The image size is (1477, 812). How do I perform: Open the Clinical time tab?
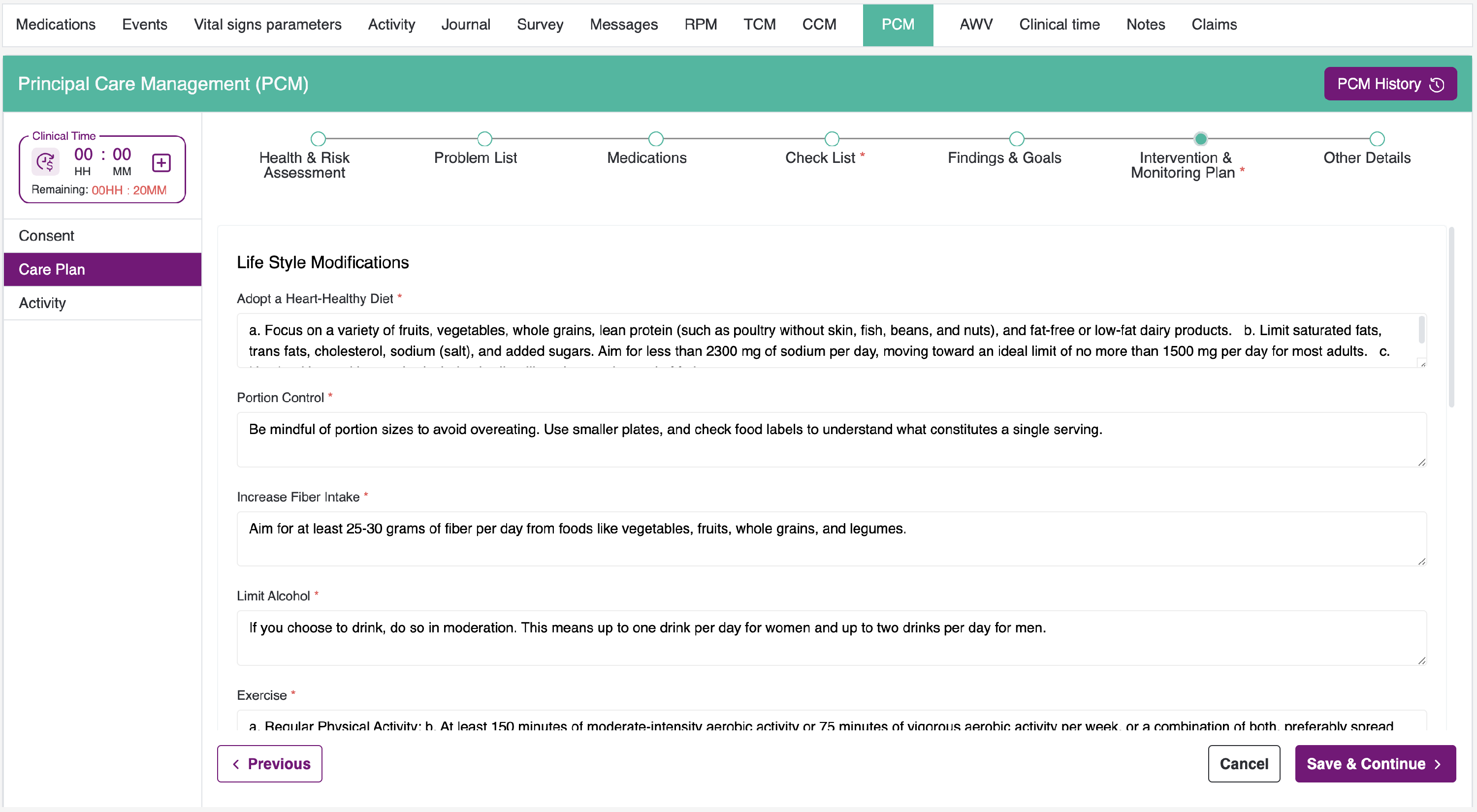[x=1059, y=25]
